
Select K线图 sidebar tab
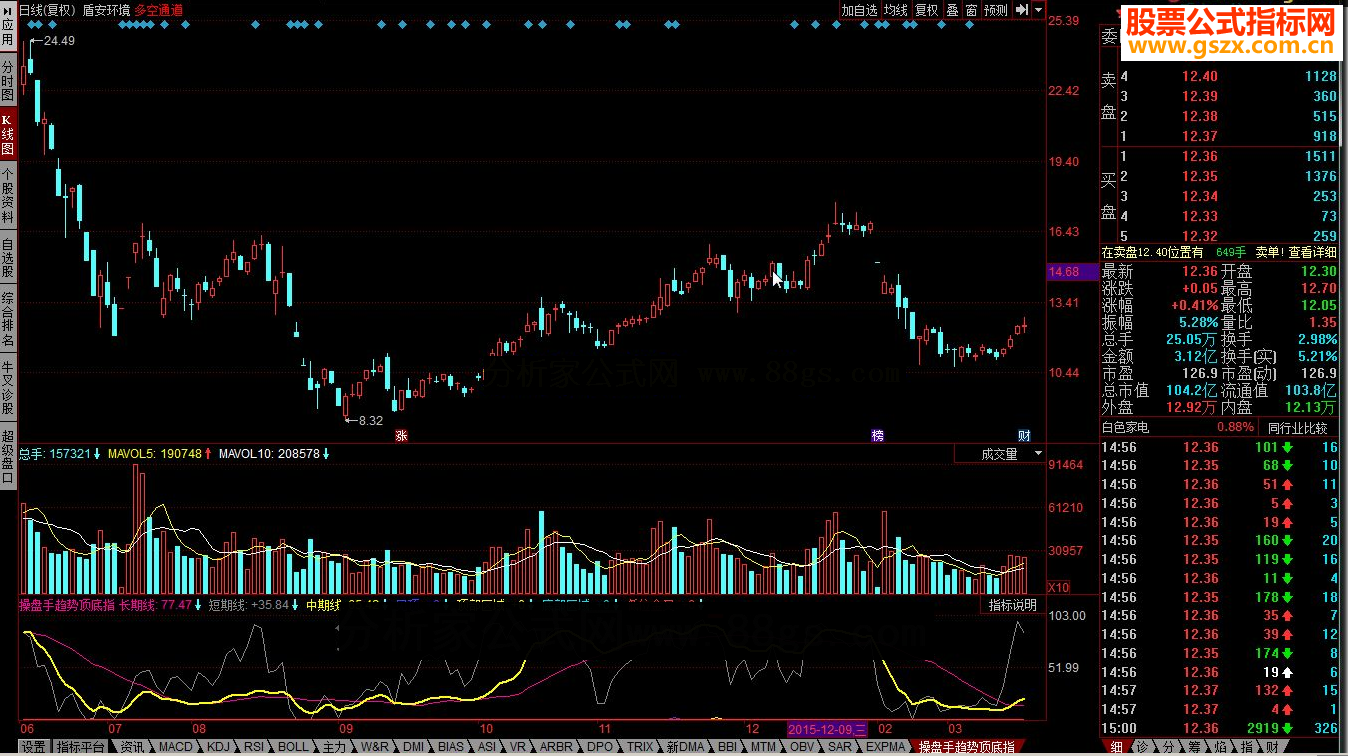click(x=8, y=135)
